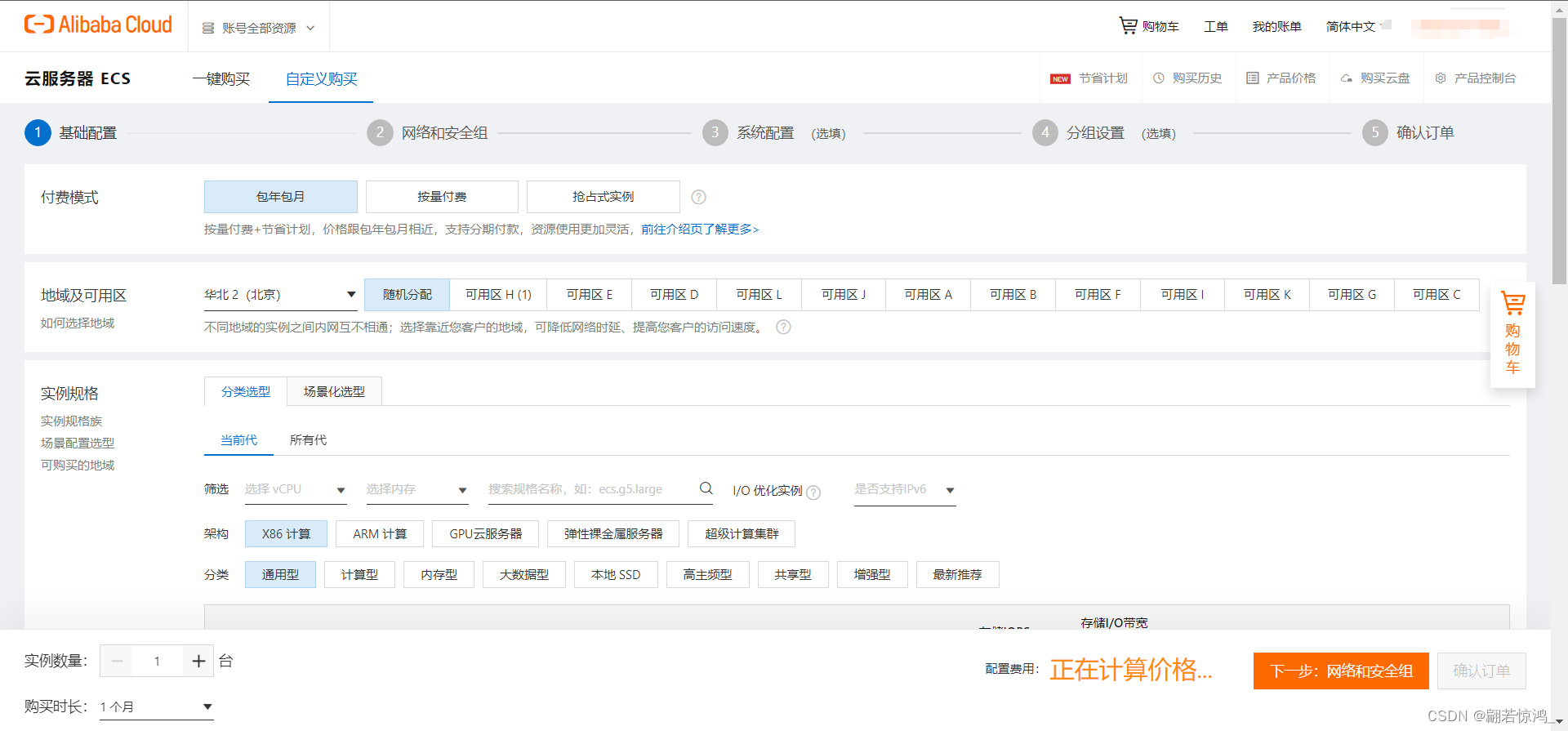
Task: Choose 超级计算集群 architecture
Action: point(742,534)
